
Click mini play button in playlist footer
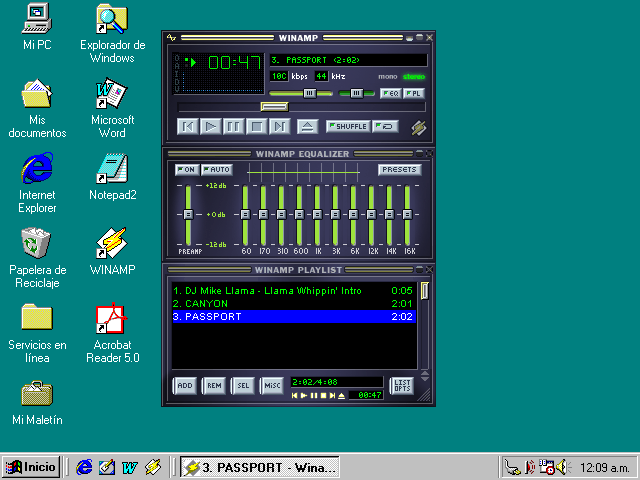pos(304,396)
